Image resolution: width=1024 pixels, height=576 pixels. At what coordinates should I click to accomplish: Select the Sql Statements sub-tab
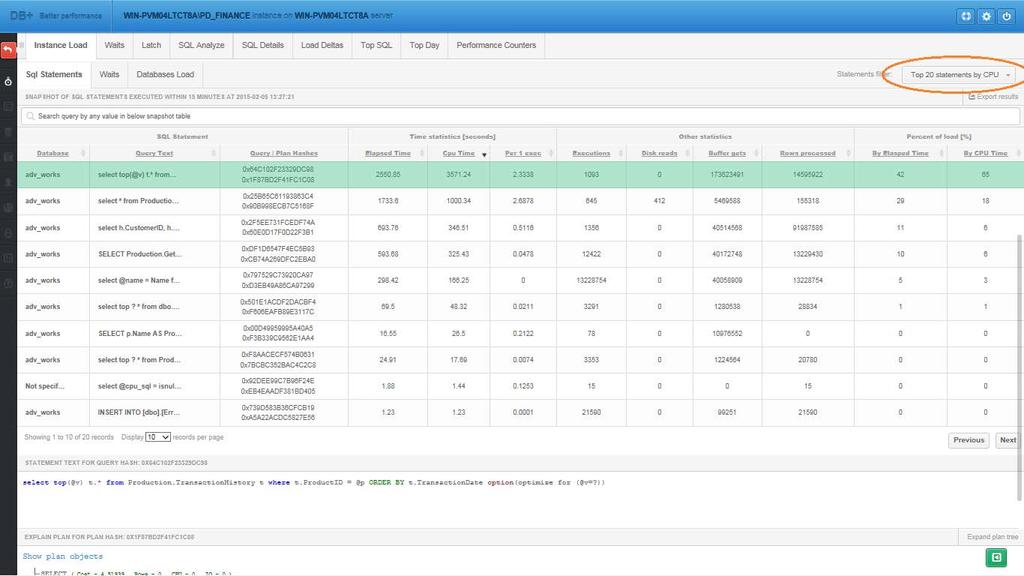[x=54, y=74]
